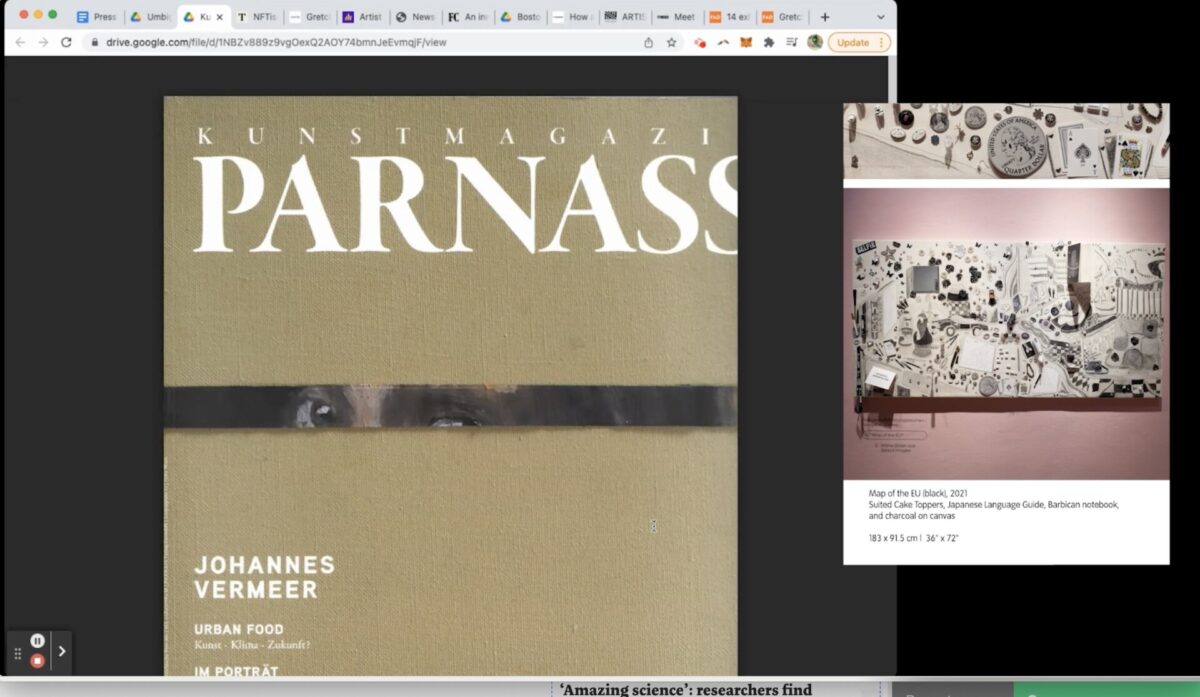Viewport: 1200px width, 697px height.
Task: Click the URBAN FOOD cover headline
Action: coord(239,630)
